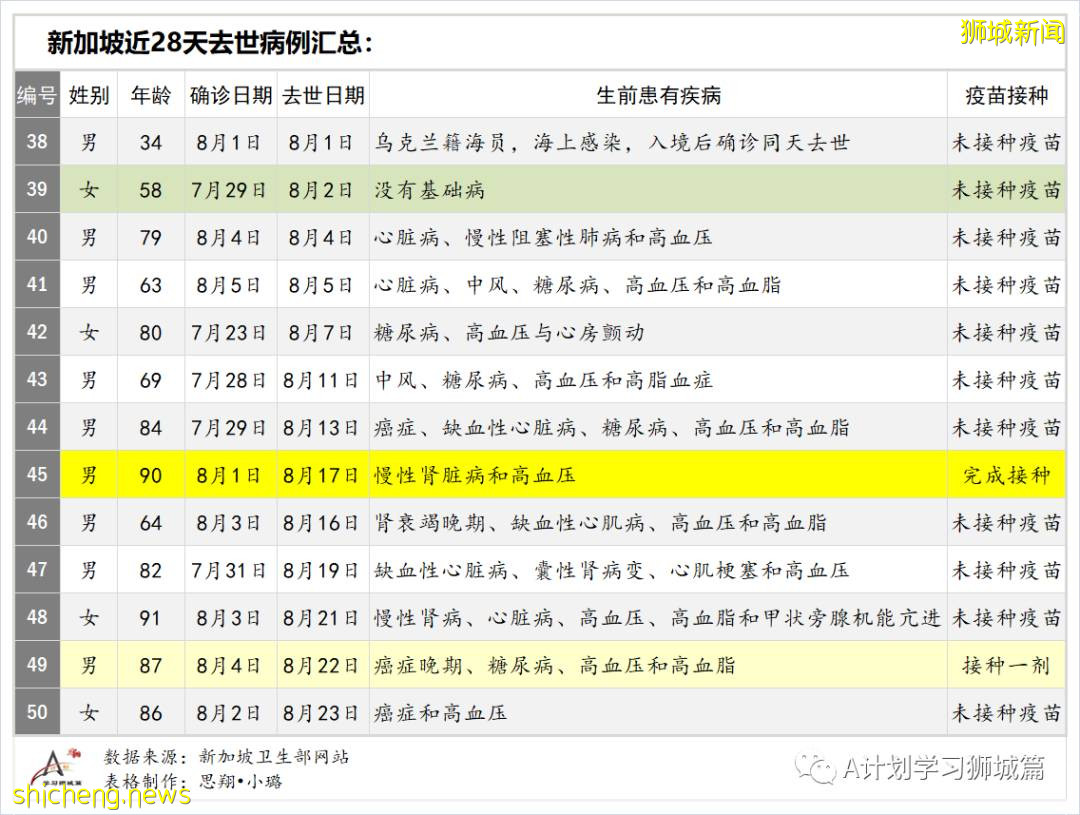Select the 姓别 column header
This screenshot has width=1080, height=815.
(x=89, y=95)
